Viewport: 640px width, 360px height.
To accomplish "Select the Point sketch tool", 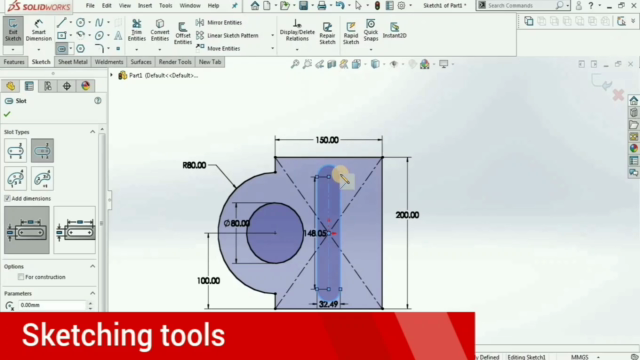I will click(118, 49).
